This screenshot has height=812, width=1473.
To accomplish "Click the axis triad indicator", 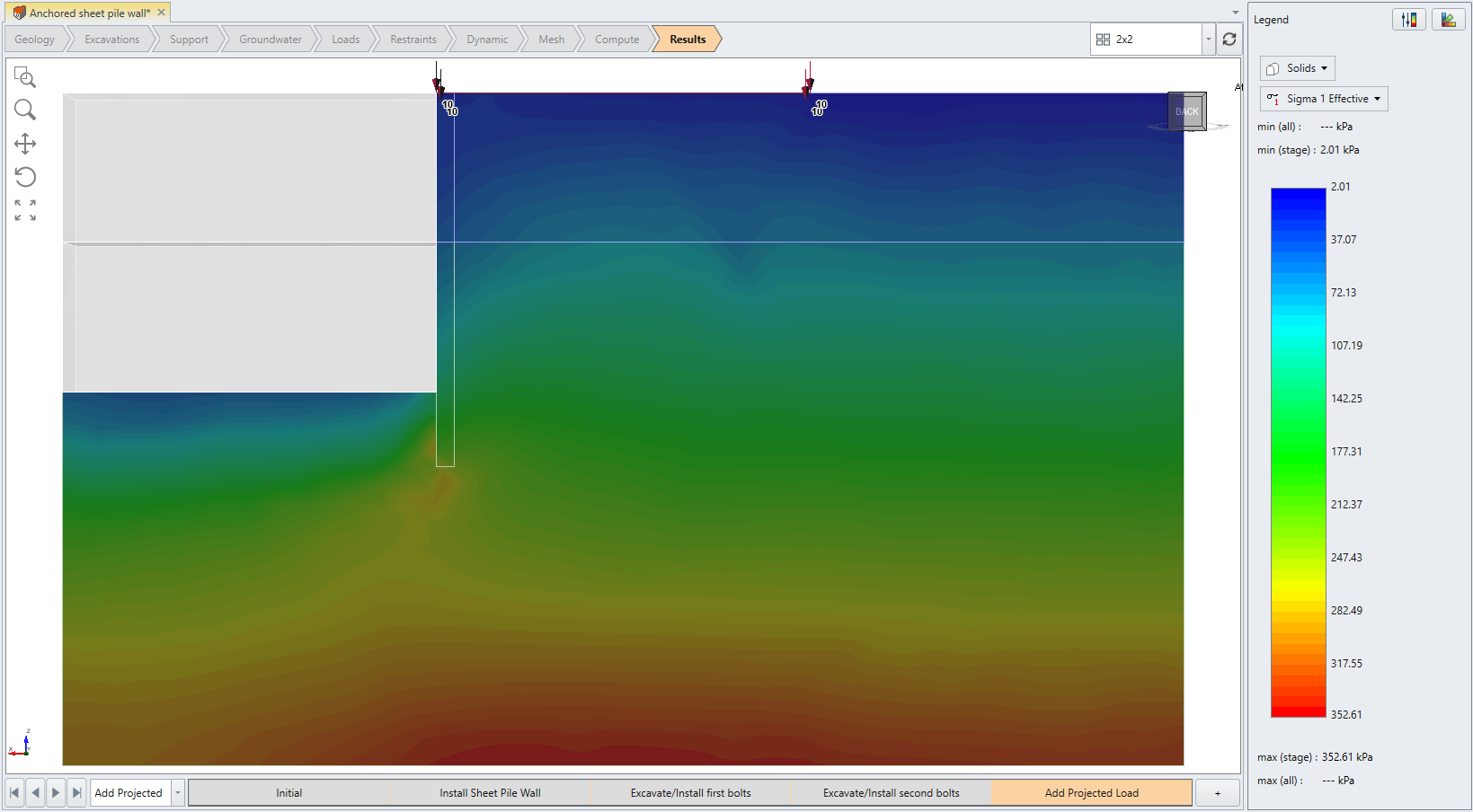I will click(22, 744).
